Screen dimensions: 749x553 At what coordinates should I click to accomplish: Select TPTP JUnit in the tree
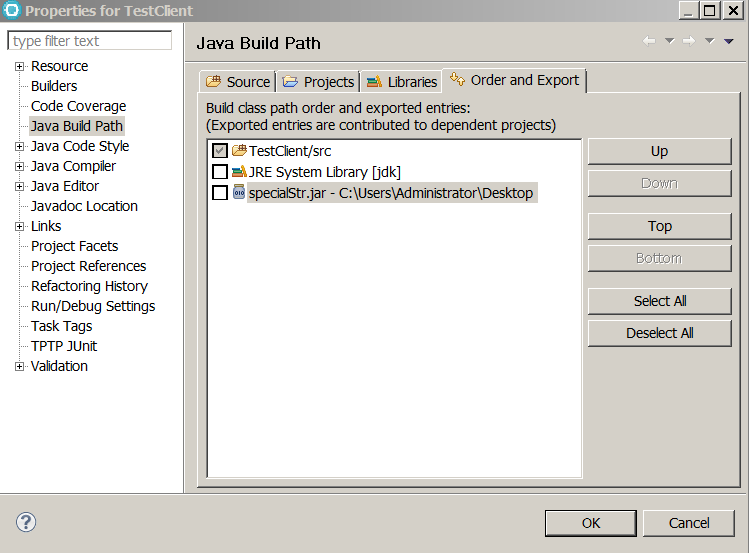click(64, 346)
